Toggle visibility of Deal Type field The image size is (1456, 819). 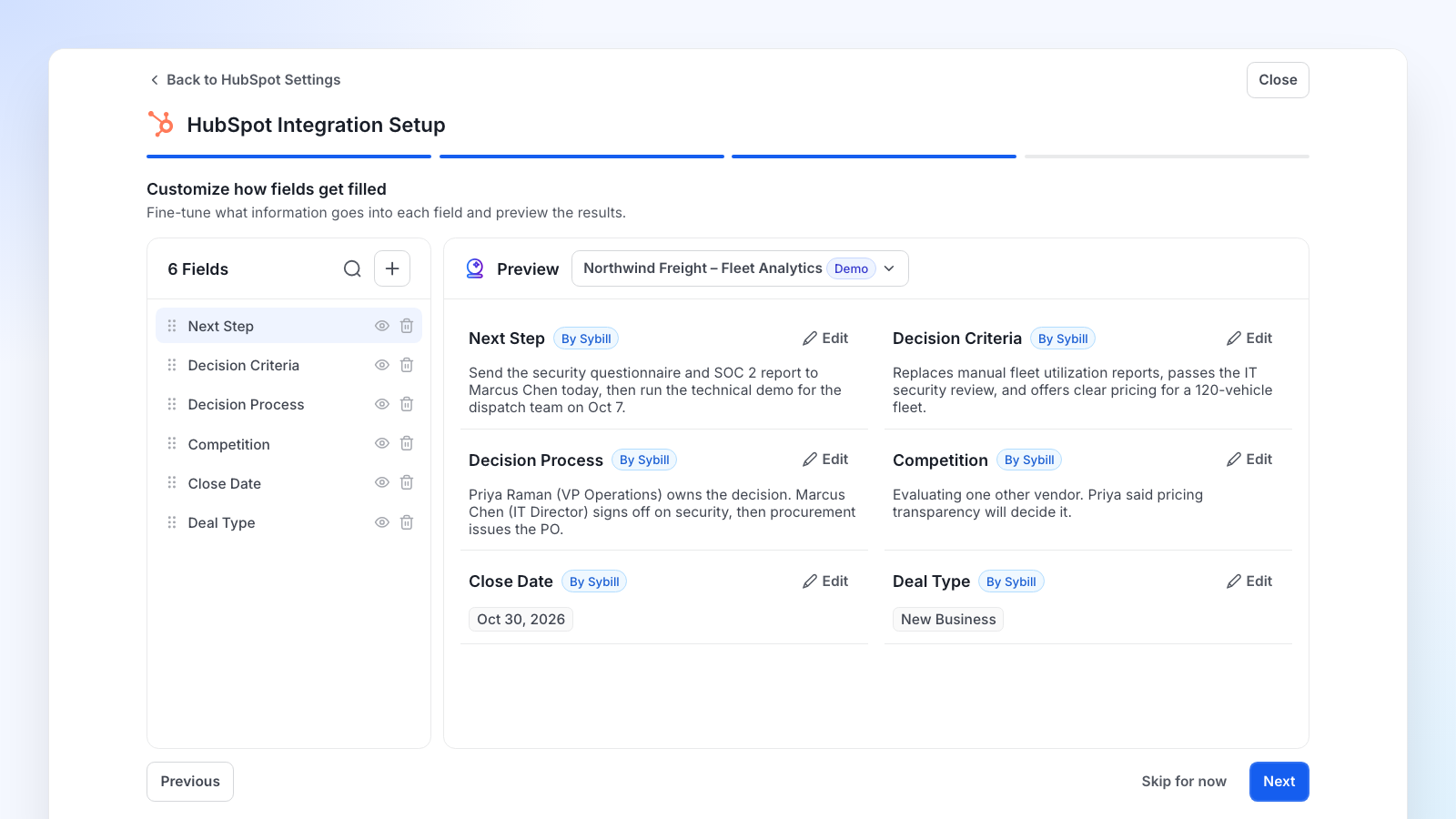tap(382, 522)
